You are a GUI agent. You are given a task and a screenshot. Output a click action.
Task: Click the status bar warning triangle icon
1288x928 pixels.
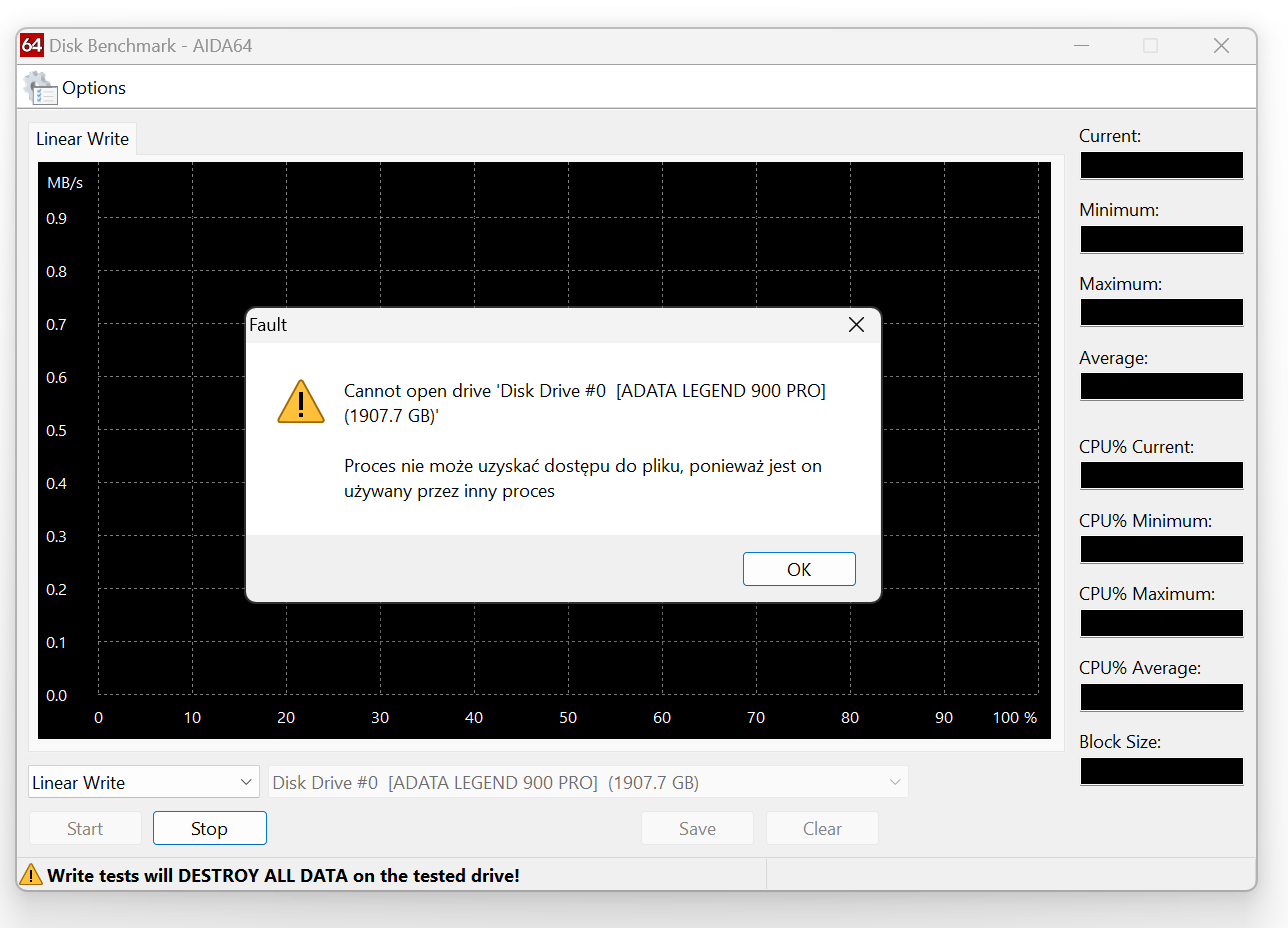(32, 875)
